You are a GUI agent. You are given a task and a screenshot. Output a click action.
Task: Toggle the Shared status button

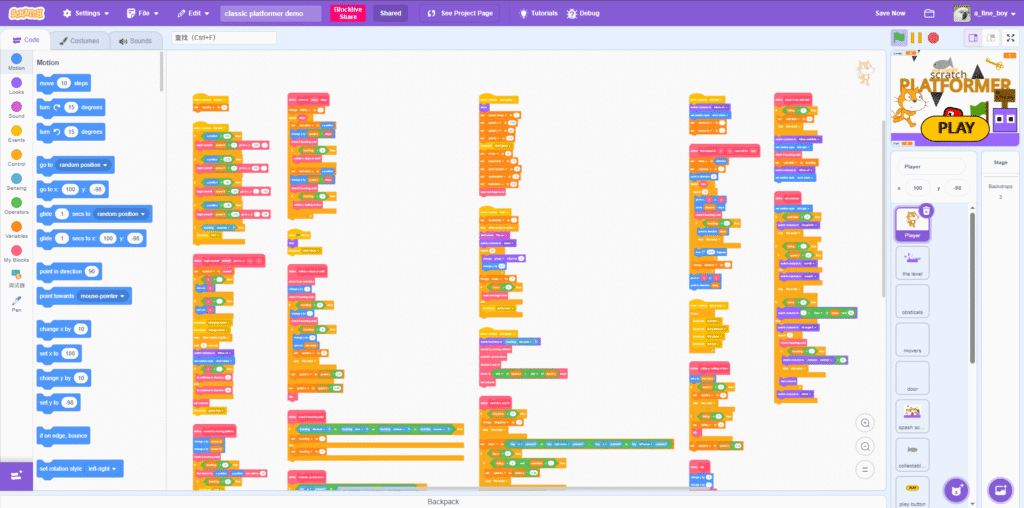[x=390, y=14]
